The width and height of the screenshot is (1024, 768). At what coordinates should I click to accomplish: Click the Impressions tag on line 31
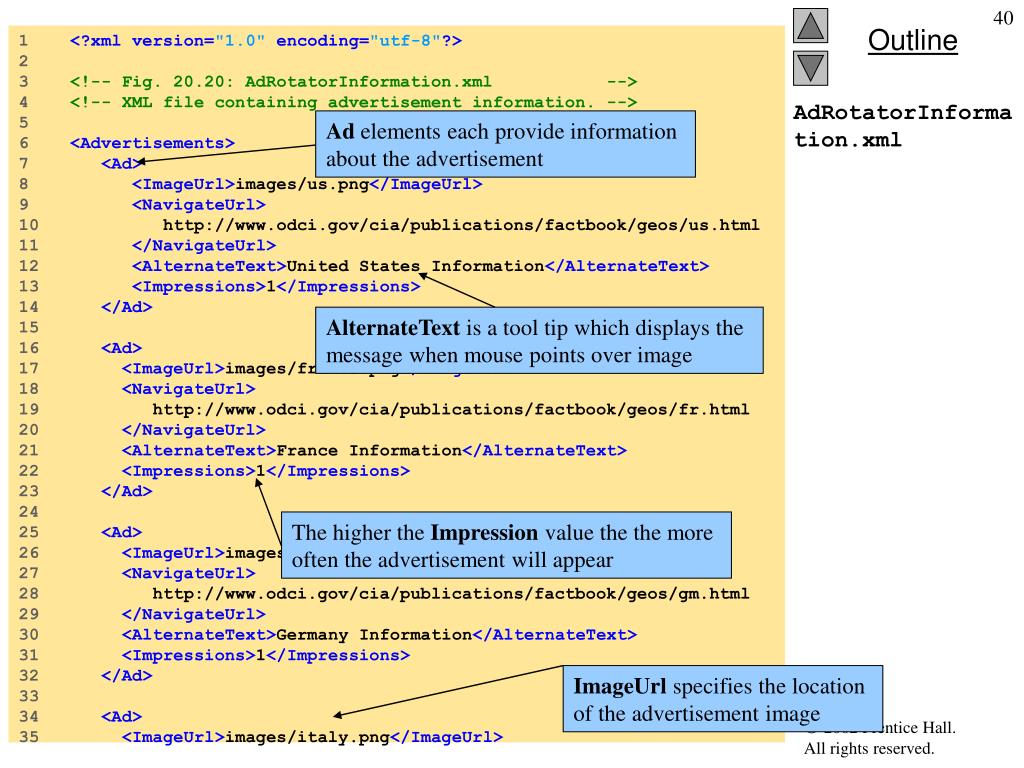point(266,655)
